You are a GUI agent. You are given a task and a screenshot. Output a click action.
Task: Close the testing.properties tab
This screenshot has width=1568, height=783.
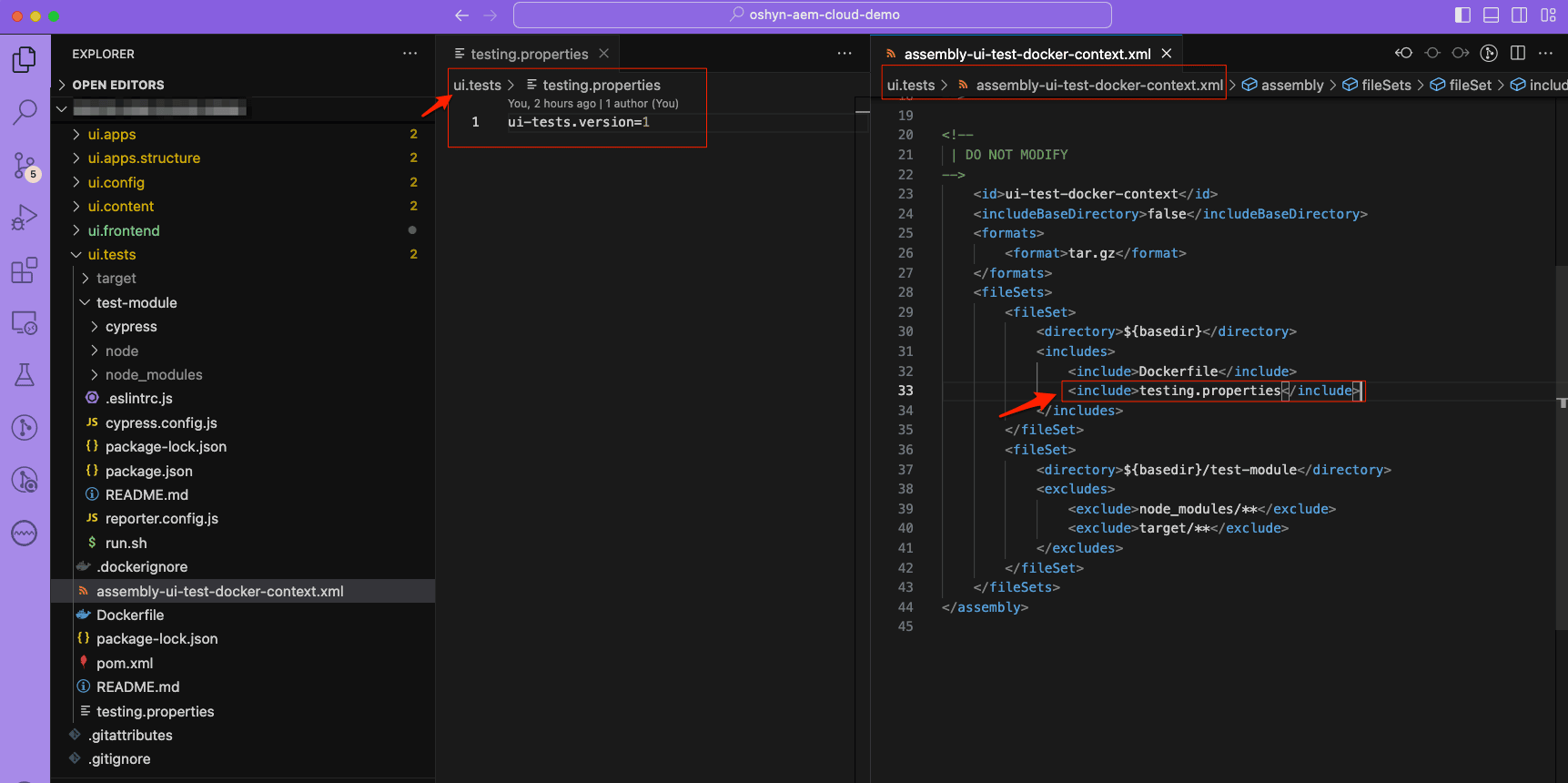click(x=604, y=54)
